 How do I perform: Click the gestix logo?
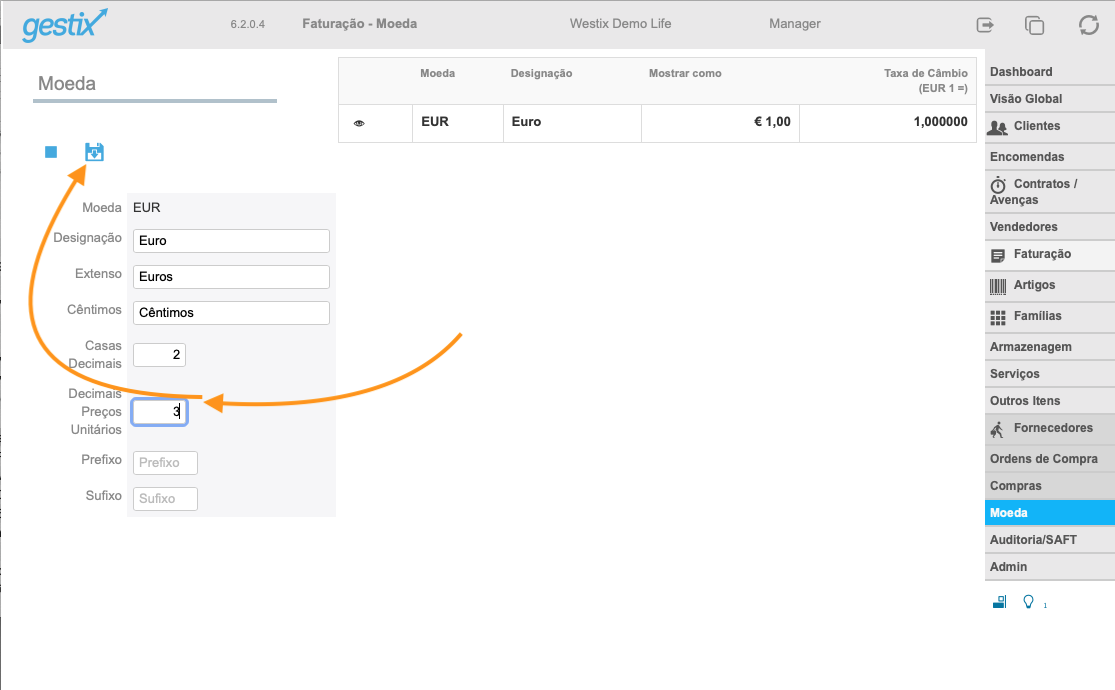pyautogui.click(x=65, y=26)
